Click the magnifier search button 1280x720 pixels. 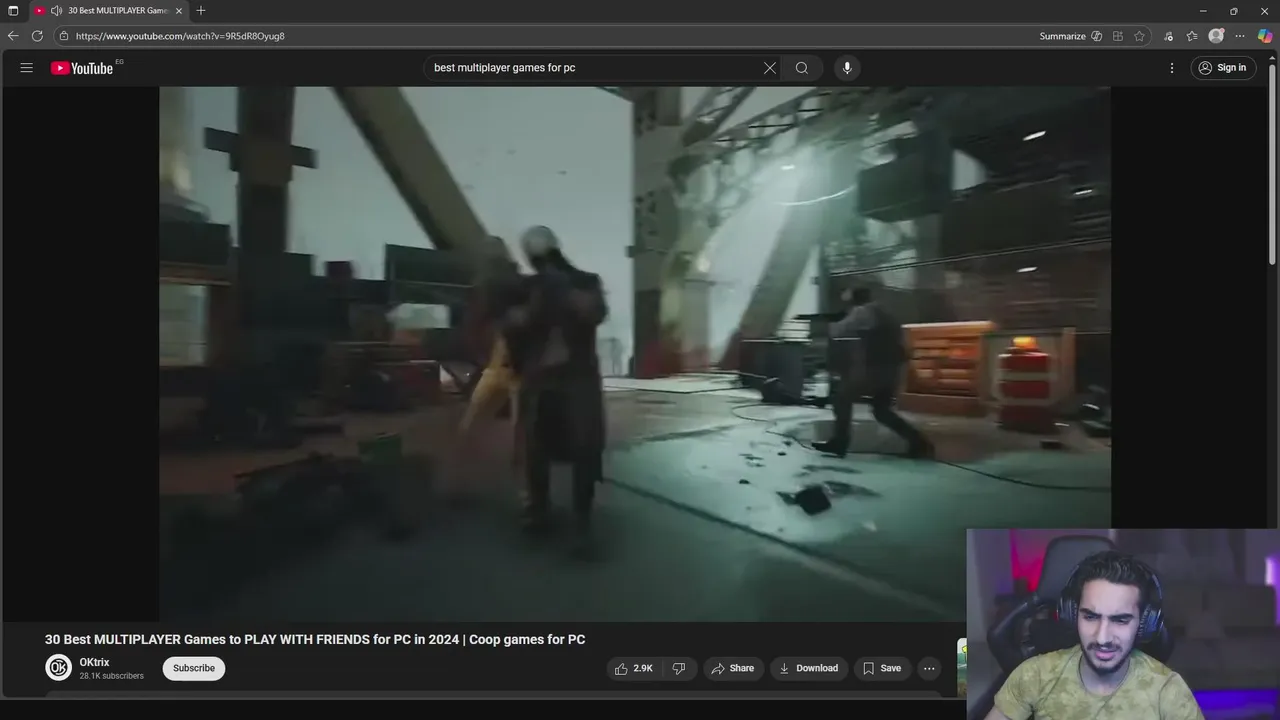(x=802, y=68)
